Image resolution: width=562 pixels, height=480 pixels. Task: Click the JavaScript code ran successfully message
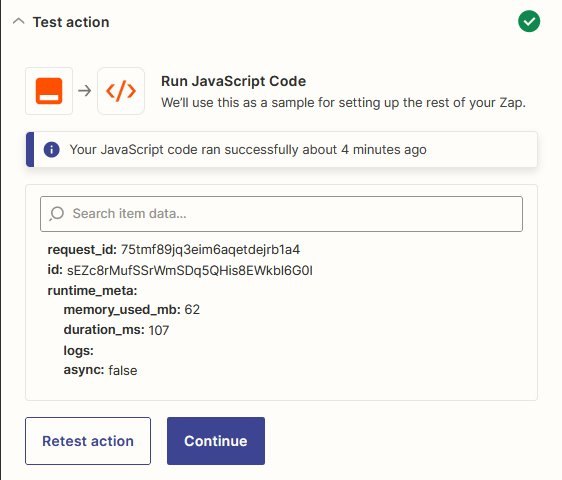pos(248,149)
